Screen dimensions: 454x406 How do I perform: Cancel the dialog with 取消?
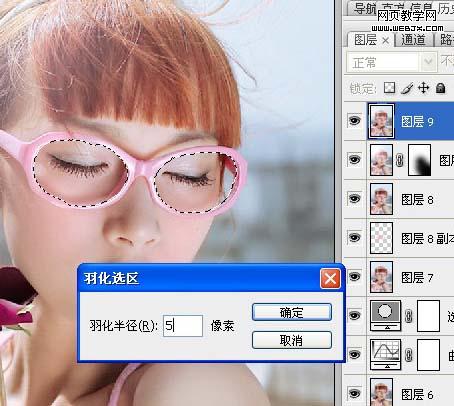click(x=292, y=340)
